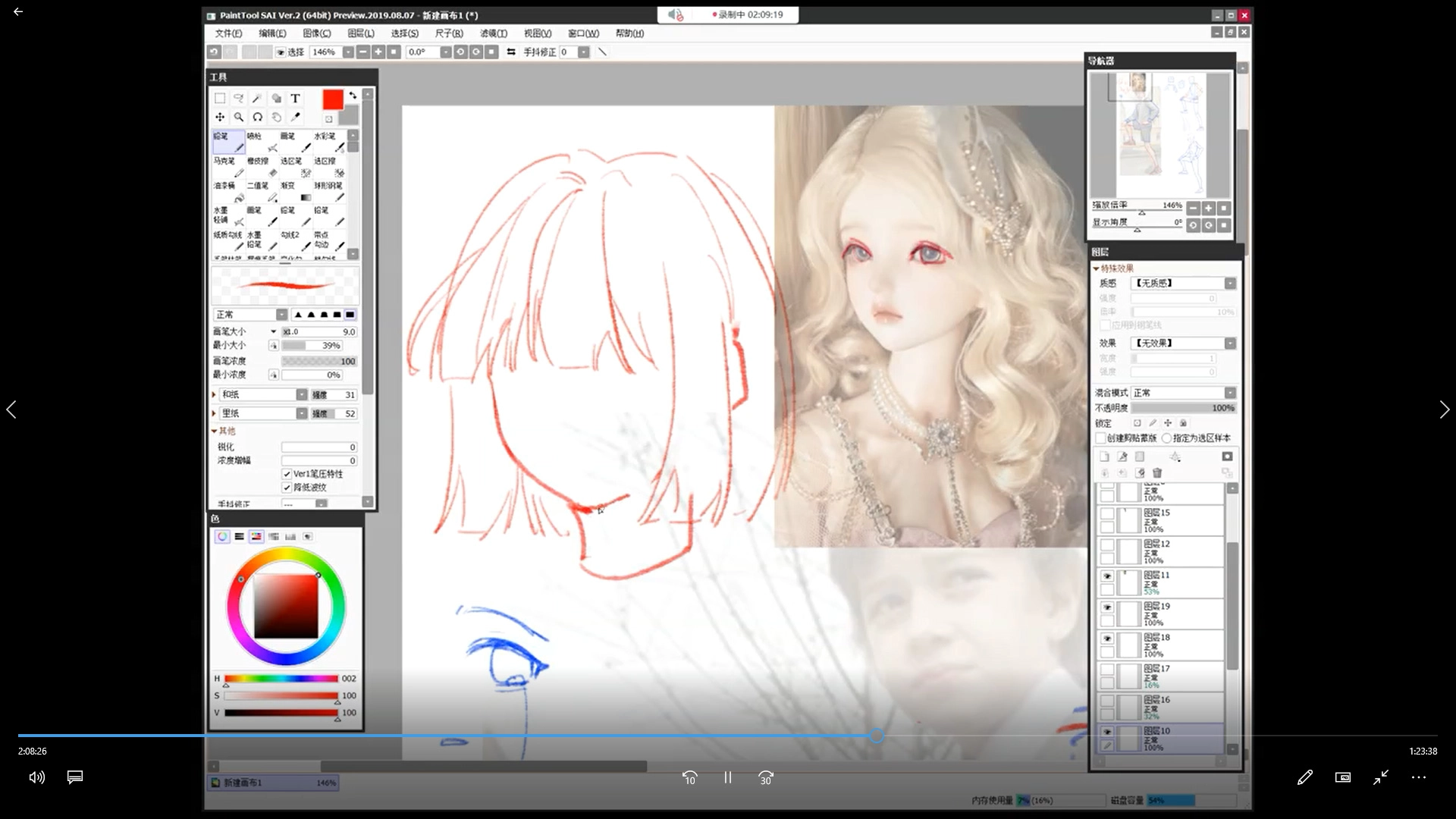Select the magic wand tool
This screenshot has height=819, width=1456.
(257, 98)
